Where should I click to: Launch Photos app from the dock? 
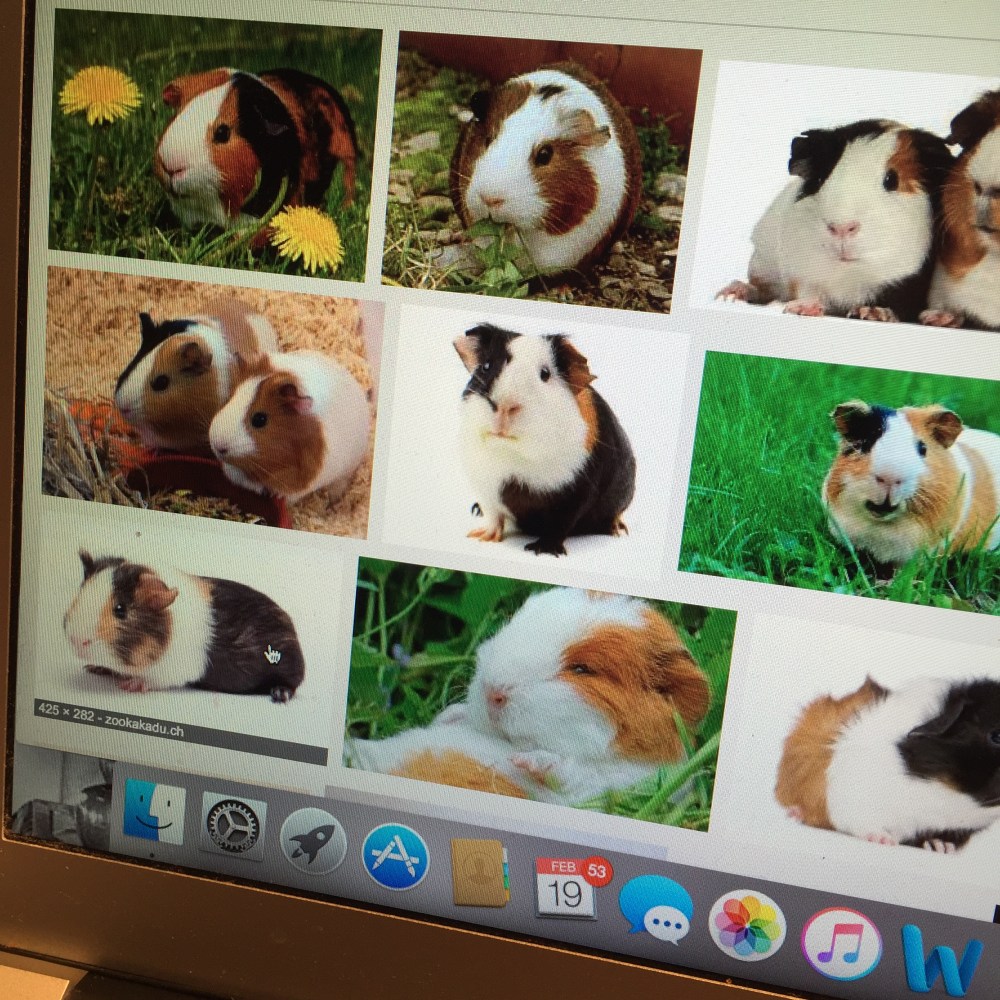click(747, 925)
